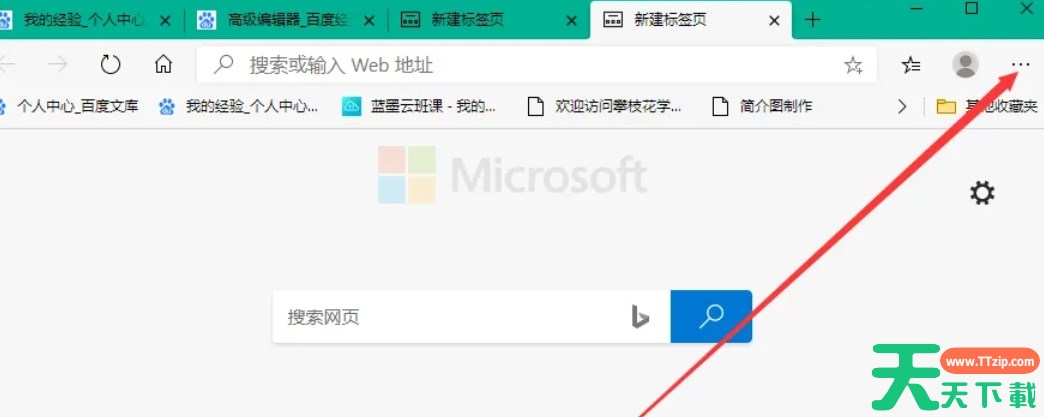Open a new tab with plus button
The height and width of the screenshot is (417, 1044).
(x=812, y=20)
